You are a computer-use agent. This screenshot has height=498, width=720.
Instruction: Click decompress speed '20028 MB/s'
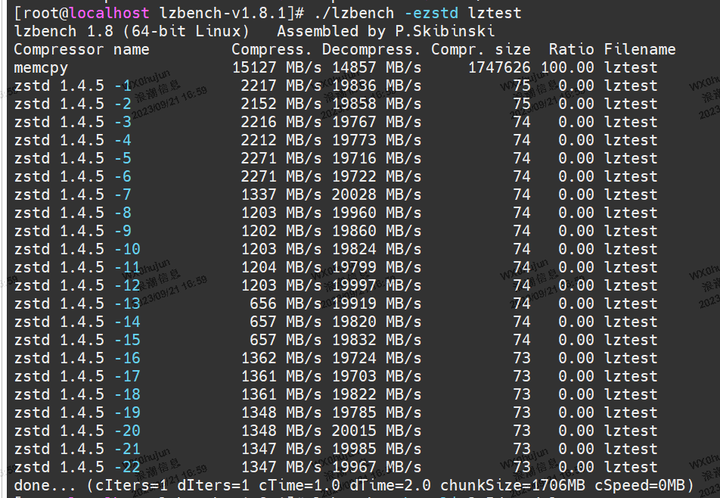377,195
